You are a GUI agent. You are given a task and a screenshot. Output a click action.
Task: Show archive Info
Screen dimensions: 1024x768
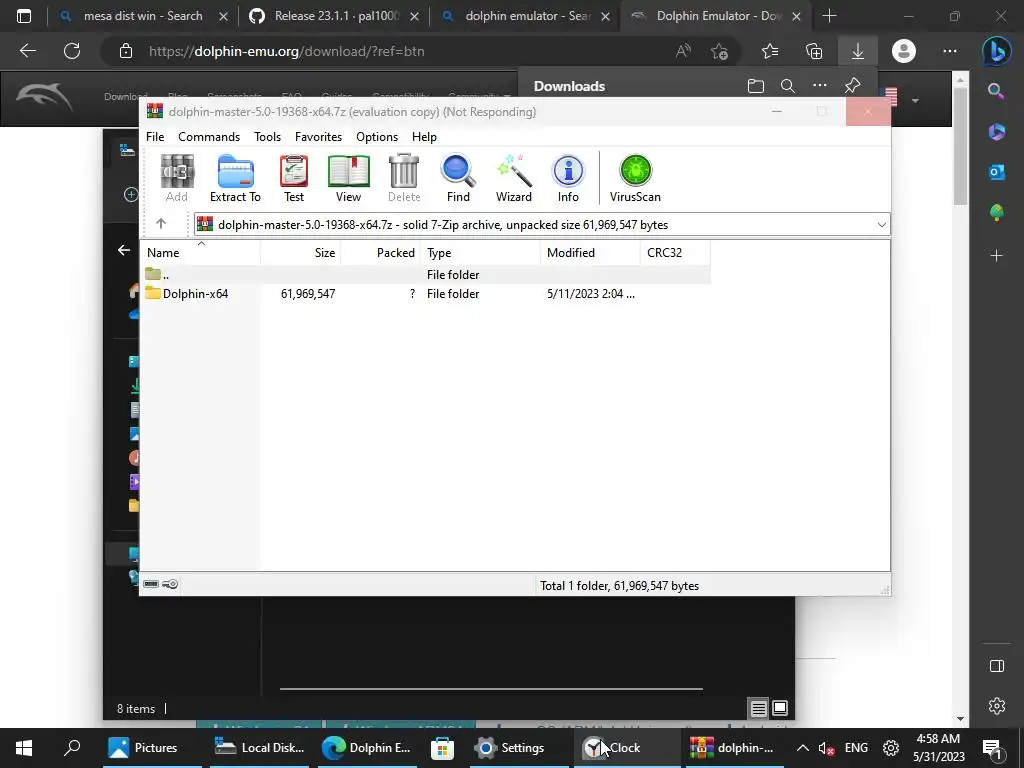pos(568,178)
